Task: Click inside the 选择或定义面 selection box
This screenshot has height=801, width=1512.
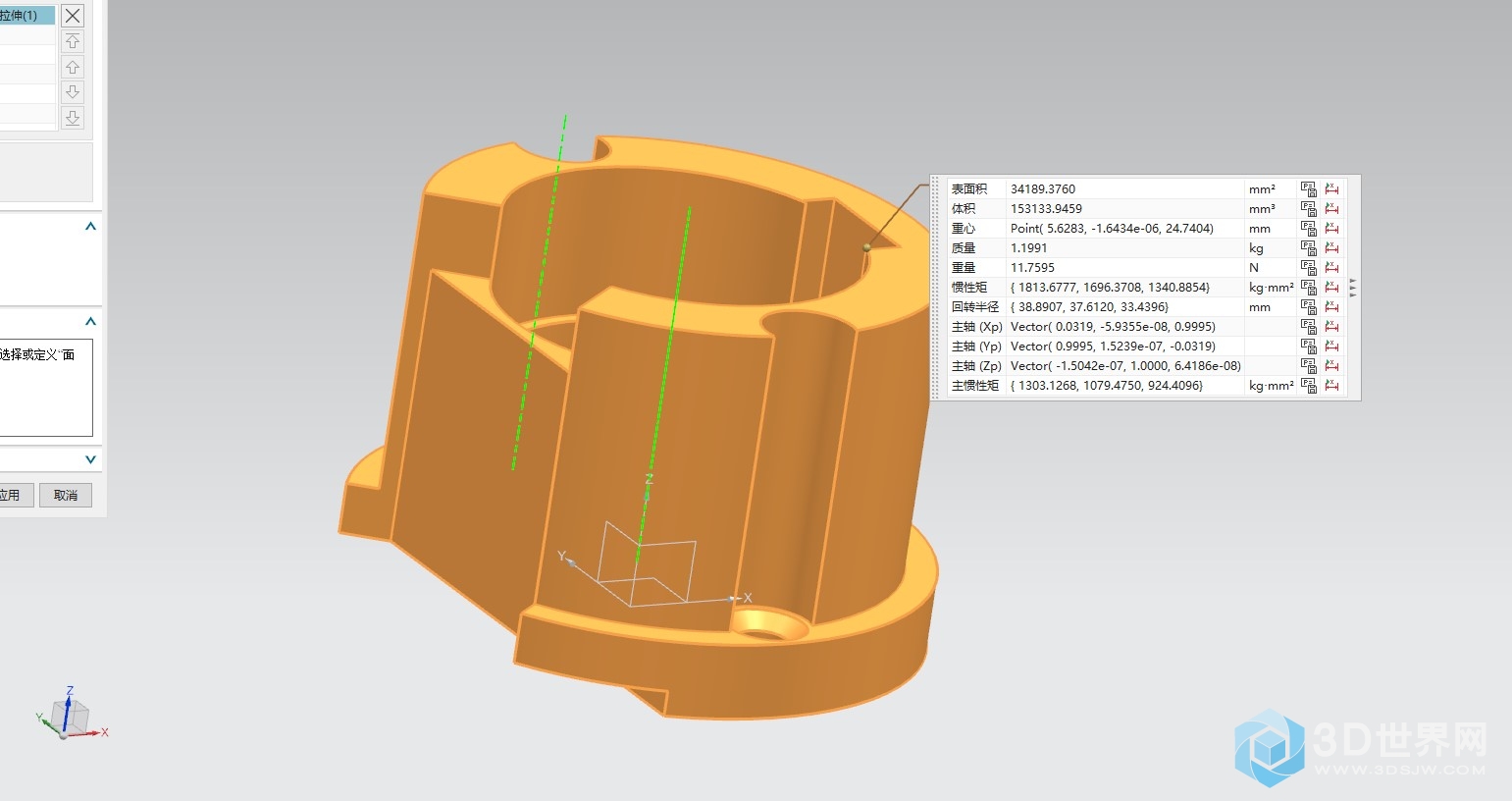Action: tap(46, 388)
